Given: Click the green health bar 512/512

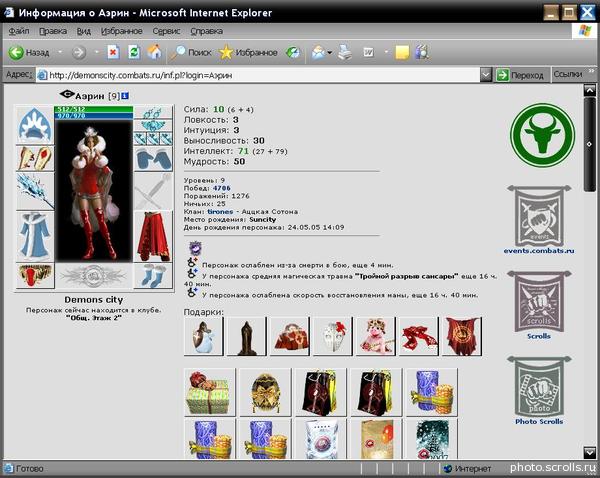Looking at the screenshot, I should click(x=94, y=109).
